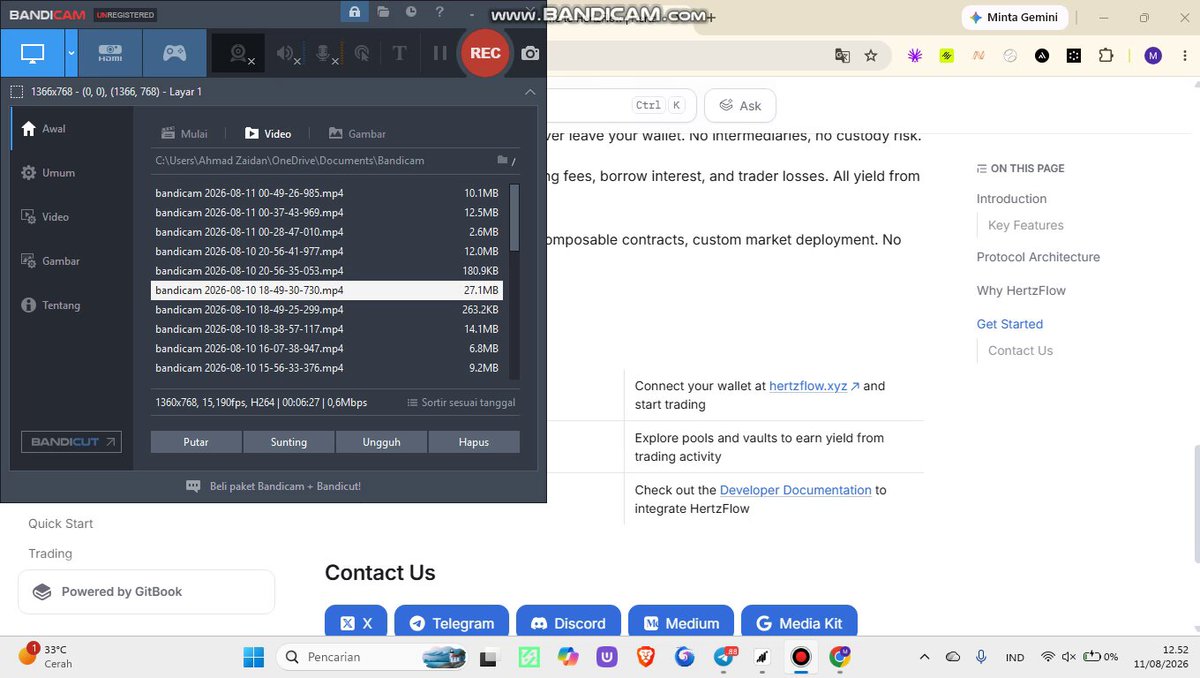Click the Hapus button
Image resolution: width=1200 pixels, height=678 pixels.
click(474, 442)
